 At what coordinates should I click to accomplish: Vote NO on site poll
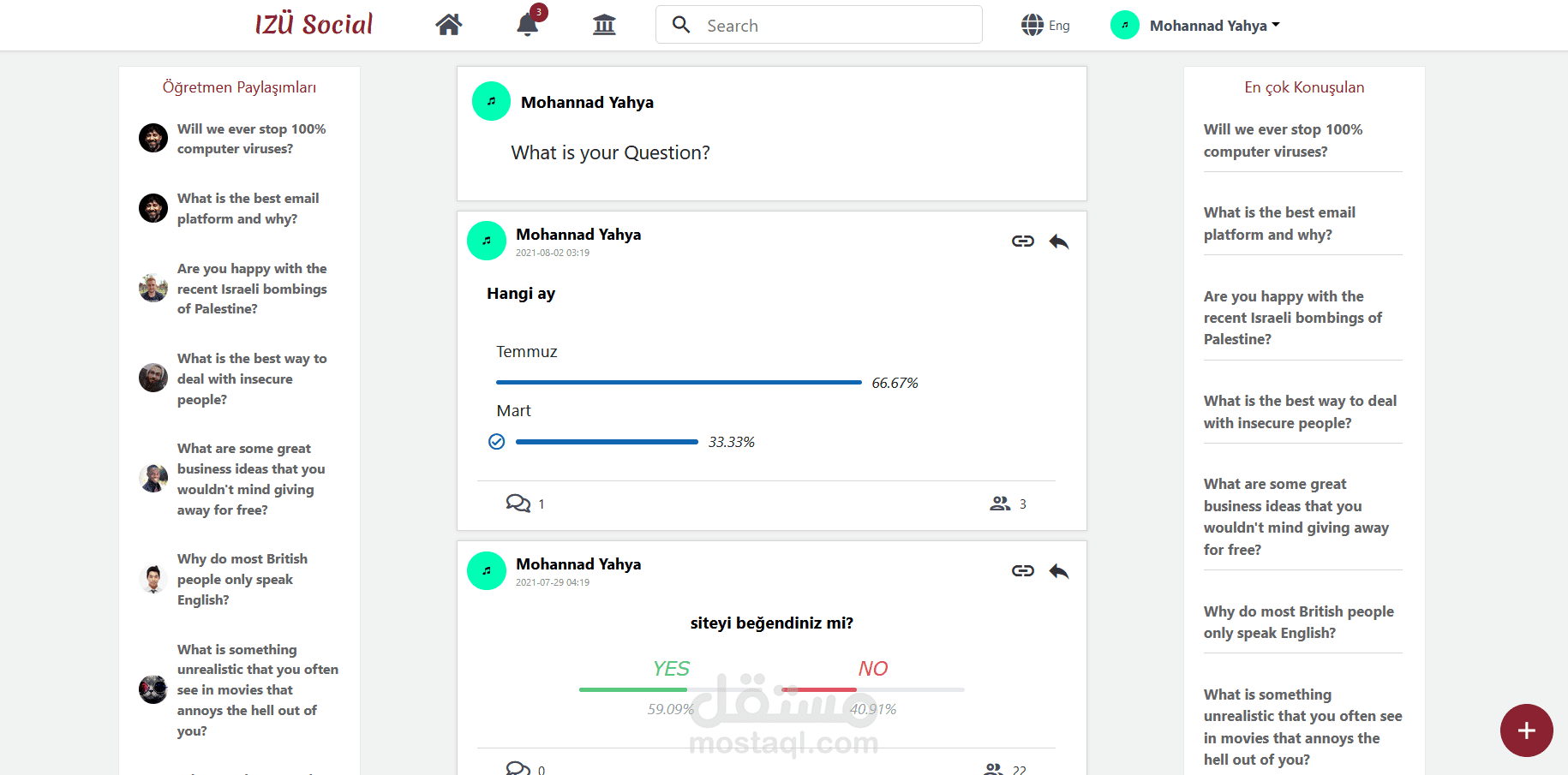(x=873, y=669)
